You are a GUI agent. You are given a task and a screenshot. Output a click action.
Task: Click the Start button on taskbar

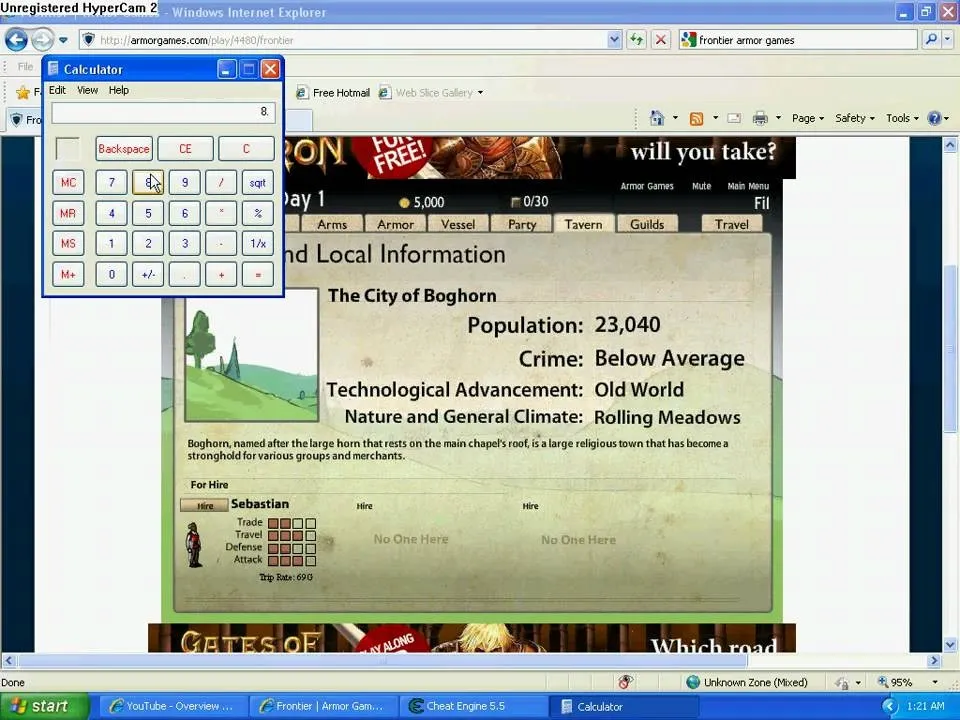click(x=43, y=707)
